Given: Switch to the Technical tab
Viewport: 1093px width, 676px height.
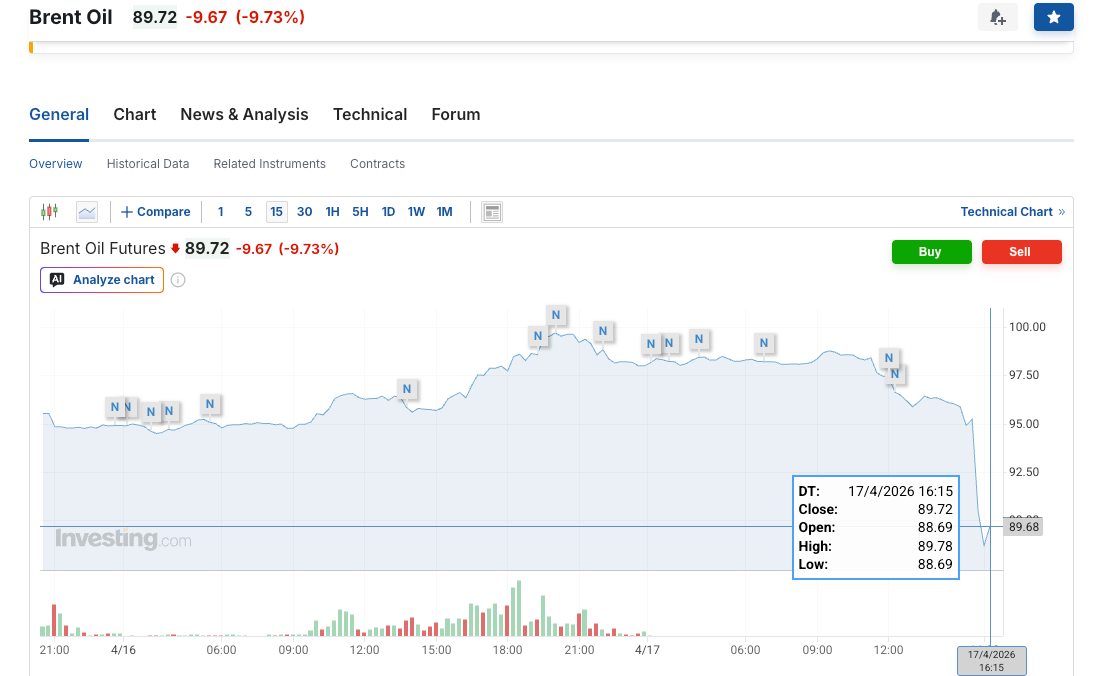Looking at the screenshot, I should [370, 114].
